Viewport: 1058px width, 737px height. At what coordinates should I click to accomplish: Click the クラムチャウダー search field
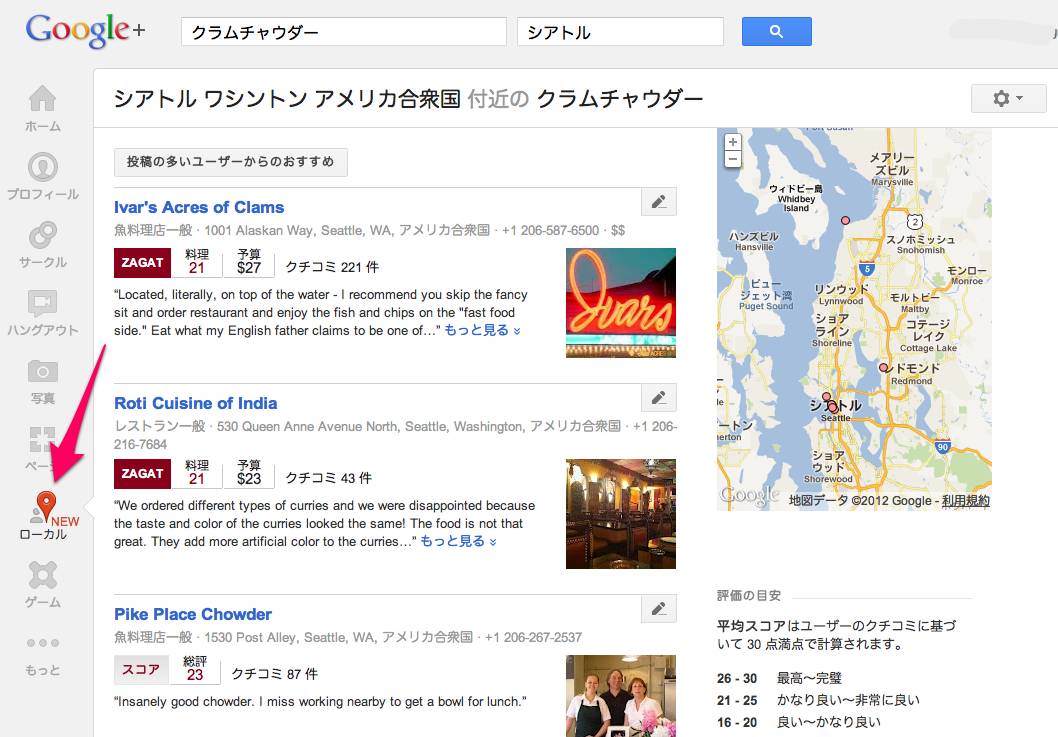tap(343, 32)
